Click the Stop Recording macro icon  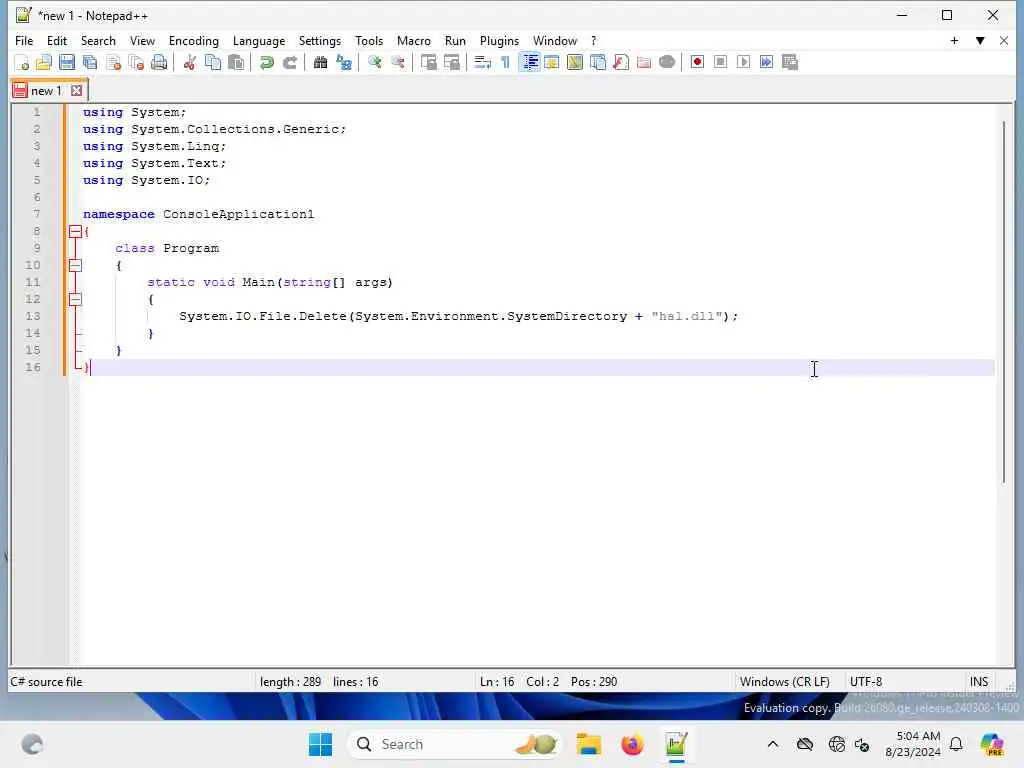(720, 63)
